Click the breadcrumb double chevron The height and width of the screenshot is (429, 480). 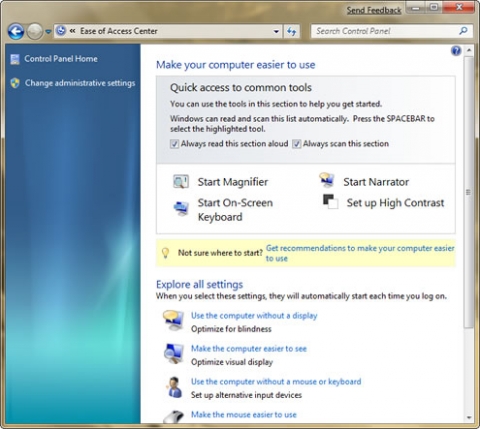72,31
